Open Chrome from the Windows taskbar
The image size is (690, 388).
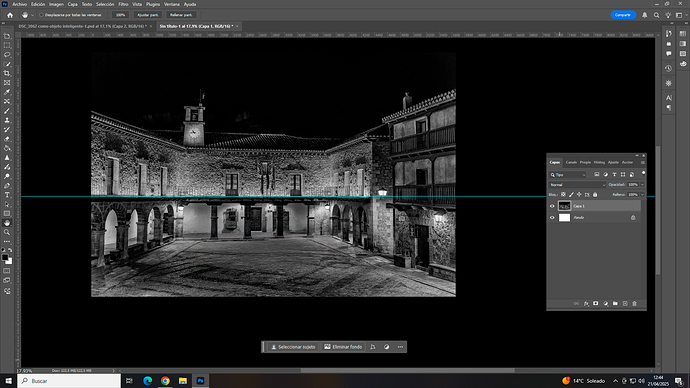pyautogui.click(x=165, y=381)
